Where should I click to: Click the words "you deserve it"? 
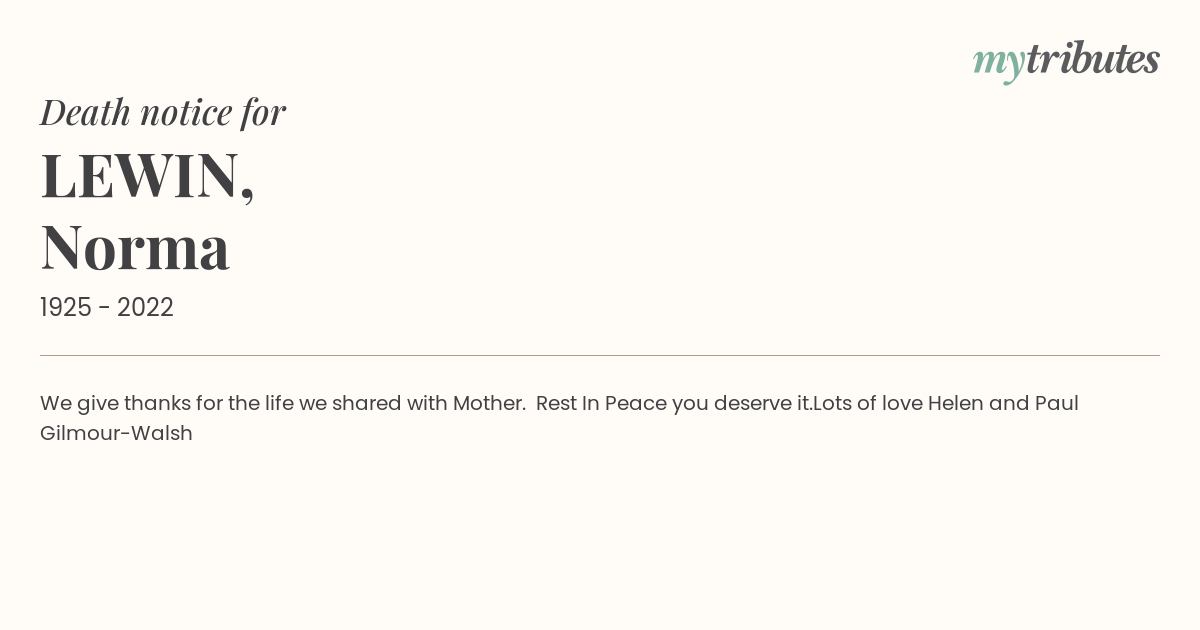[740, 404]
